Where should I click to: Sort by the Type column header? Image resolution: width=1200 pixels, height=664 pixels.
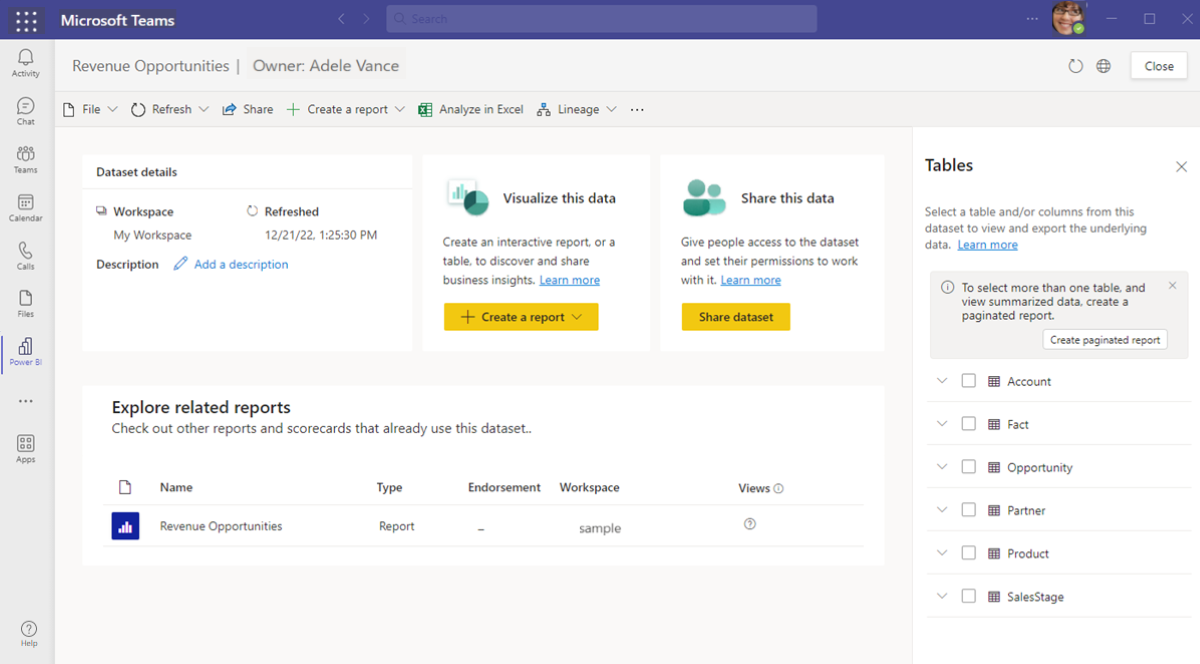click(389, 488)
